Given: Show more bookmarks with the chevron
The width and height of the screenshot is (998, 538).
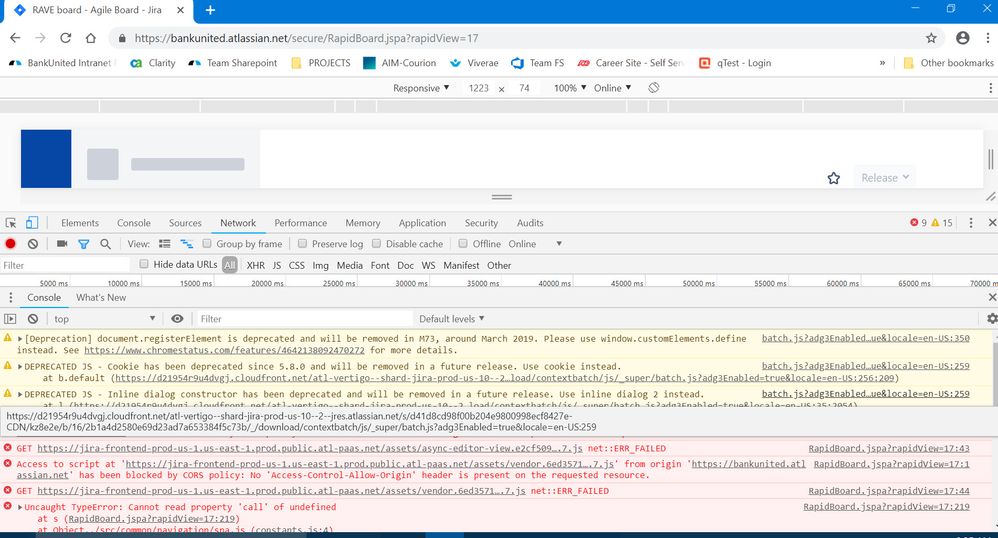Looking at the screenshot, I should [x=882, y=63].
